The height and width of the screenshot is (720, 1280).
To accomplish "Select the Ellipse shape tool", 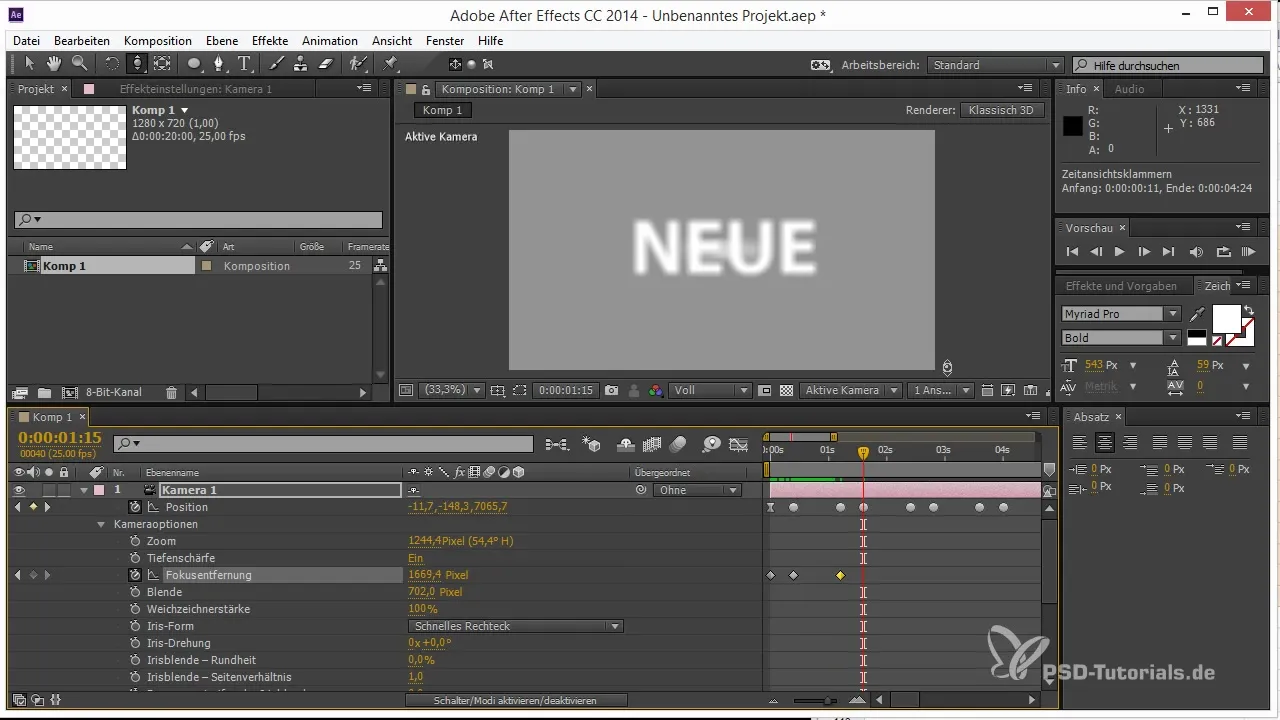I will [194, 64].
